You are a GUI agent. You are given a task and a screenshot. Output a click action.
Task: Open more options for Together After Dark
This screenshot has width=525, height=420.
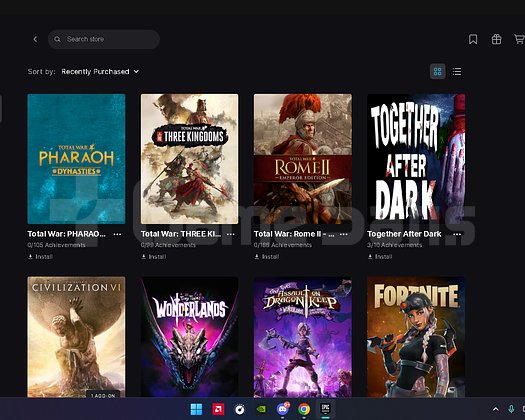(457, 234)
